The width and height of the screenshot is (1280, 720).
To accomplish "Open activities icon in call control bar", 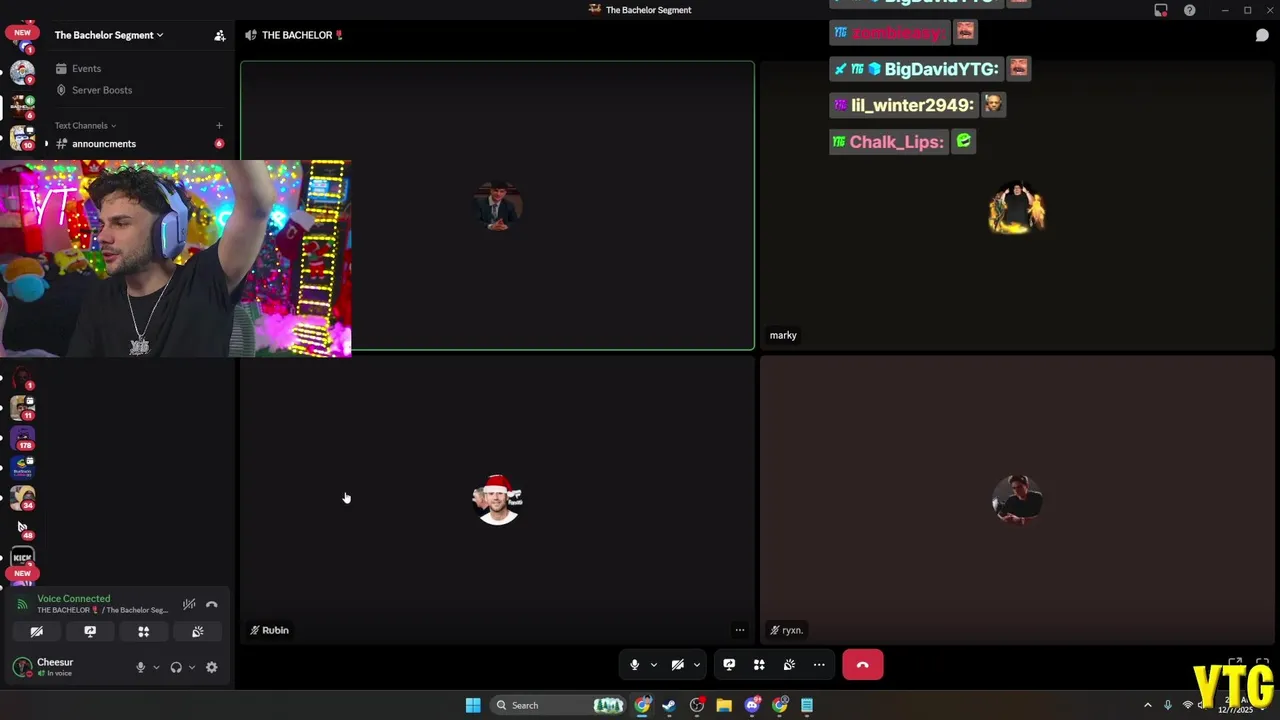I will click(759, 665).
